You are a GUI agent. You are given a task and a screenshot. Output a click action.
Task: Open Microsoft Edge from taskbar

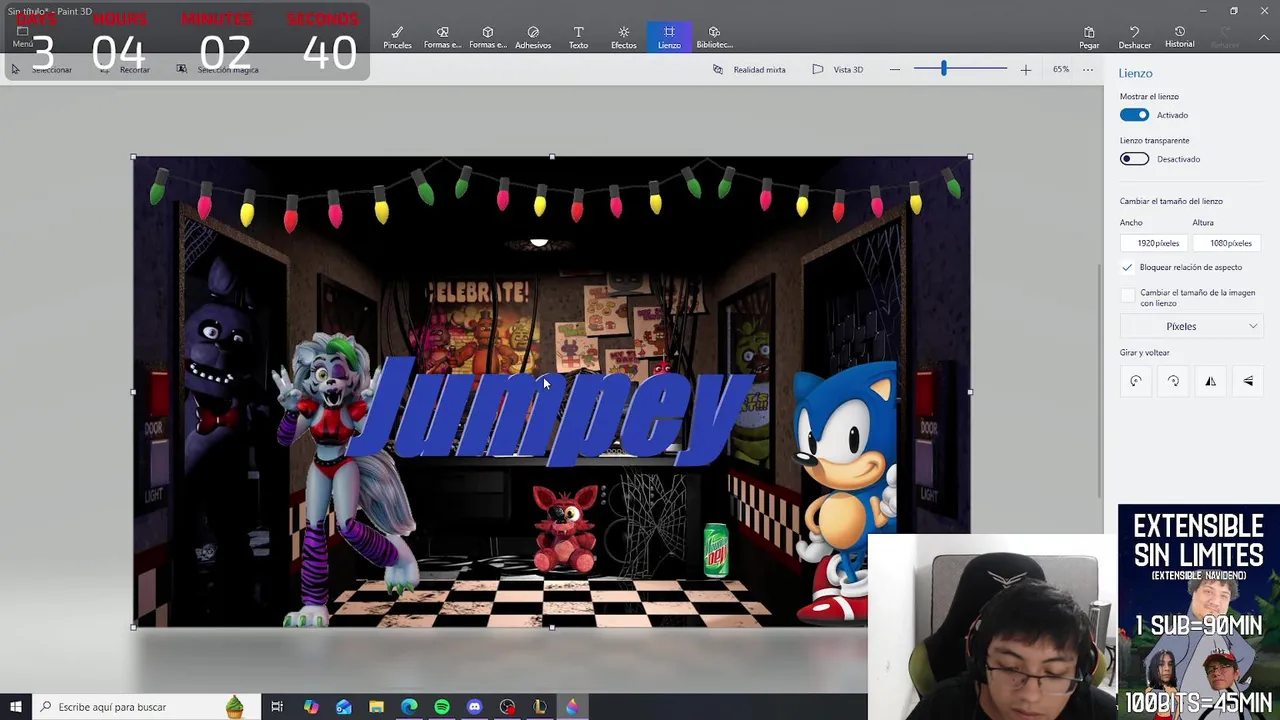[409, 707]
